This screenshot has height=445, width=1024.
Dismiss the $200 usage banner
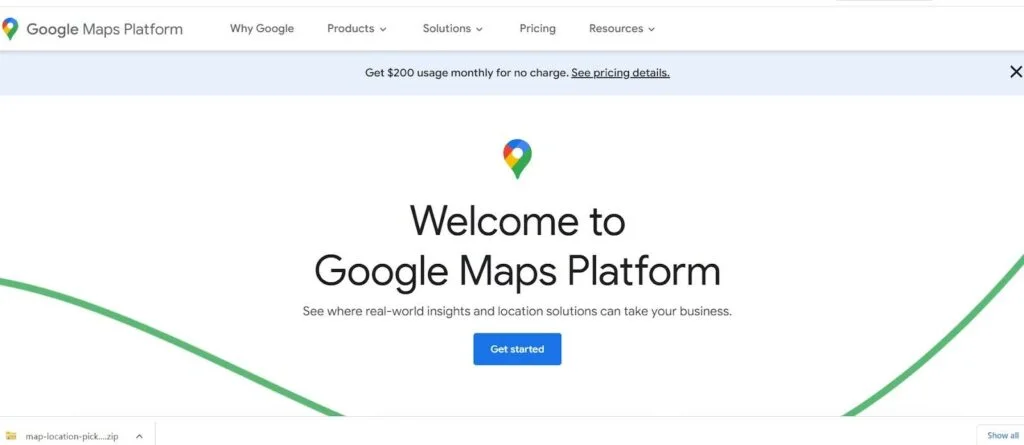tap(1016, 72)
